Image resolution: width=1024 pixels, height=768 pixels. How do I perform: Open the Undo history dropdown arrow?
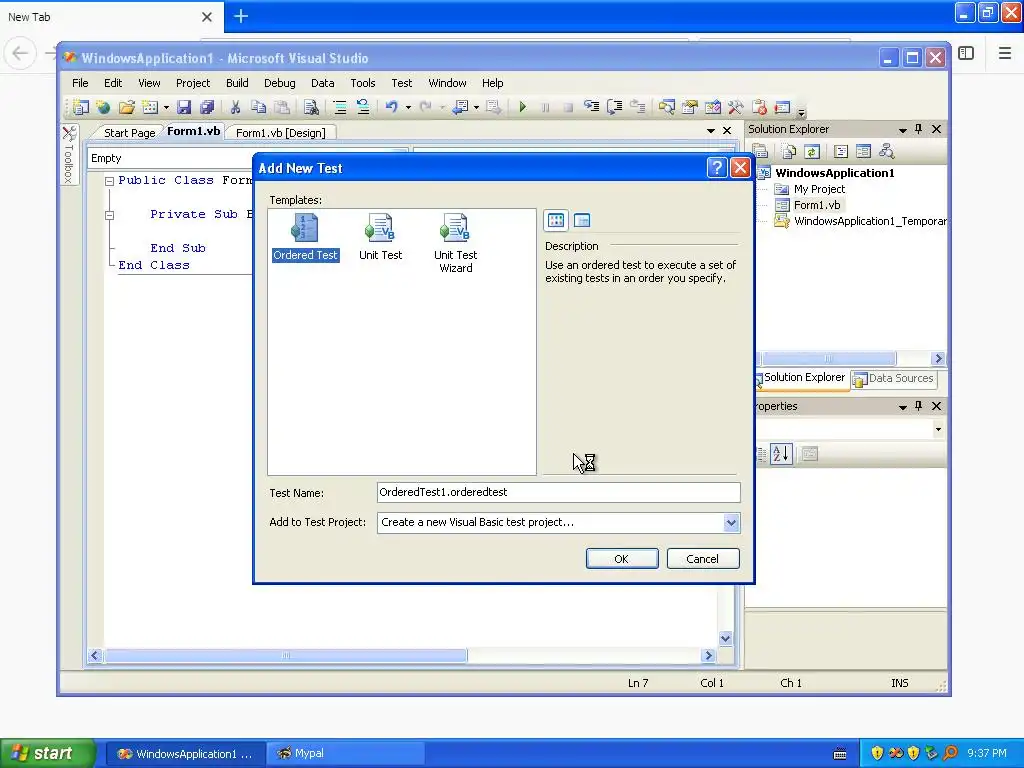(408, 107)
